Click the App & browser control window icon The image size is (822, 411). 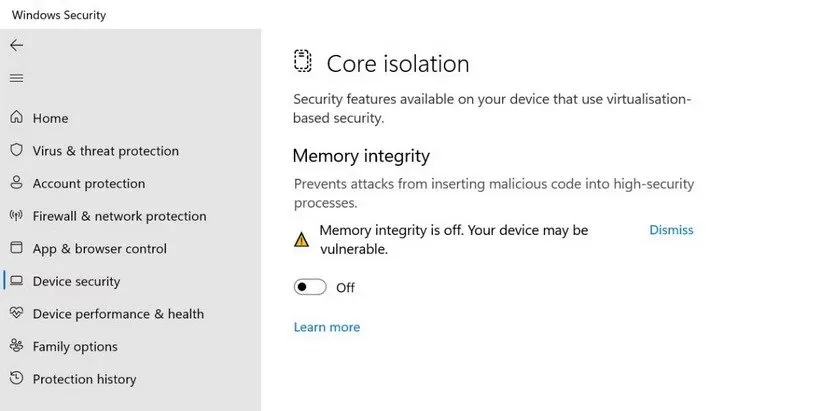[x=16, y=248]
